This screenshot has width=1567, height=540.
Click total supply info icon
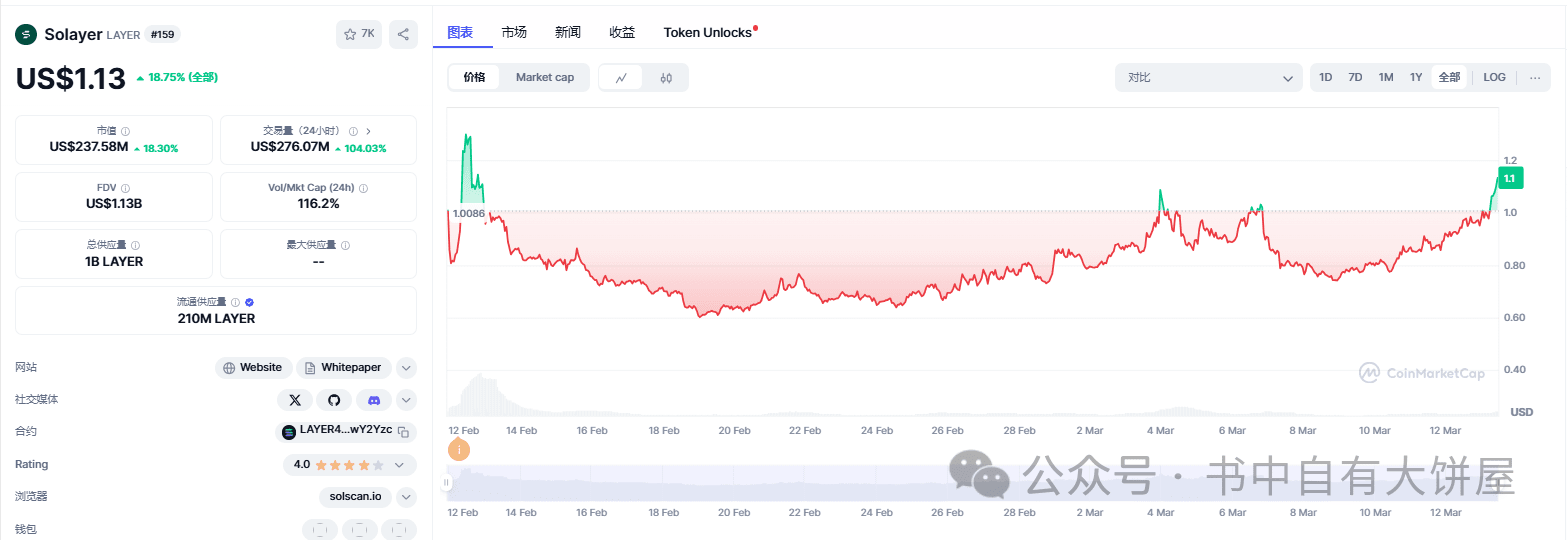(135, 245)
